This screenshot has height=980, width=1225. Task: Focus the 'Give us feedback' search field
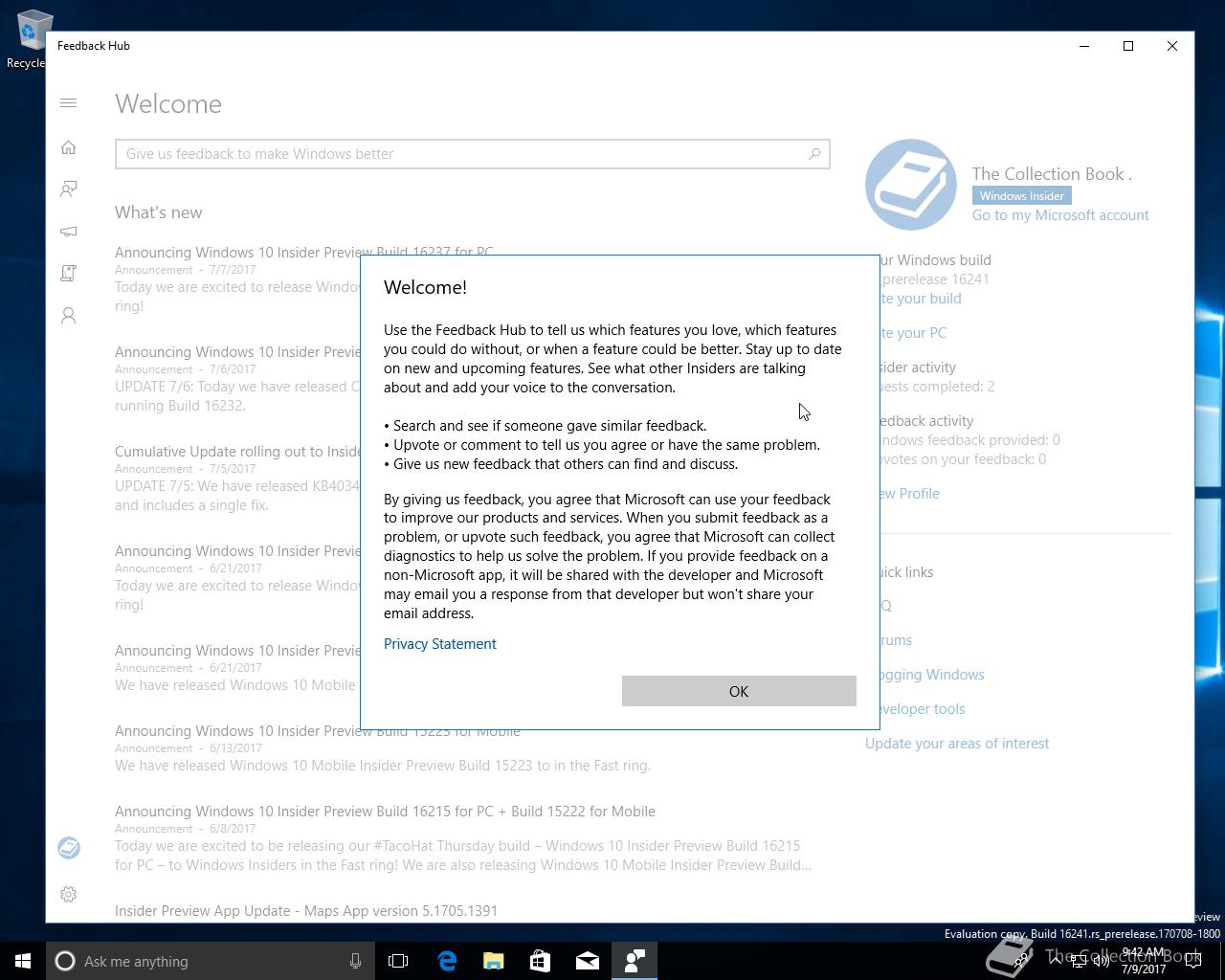[473, 154]
